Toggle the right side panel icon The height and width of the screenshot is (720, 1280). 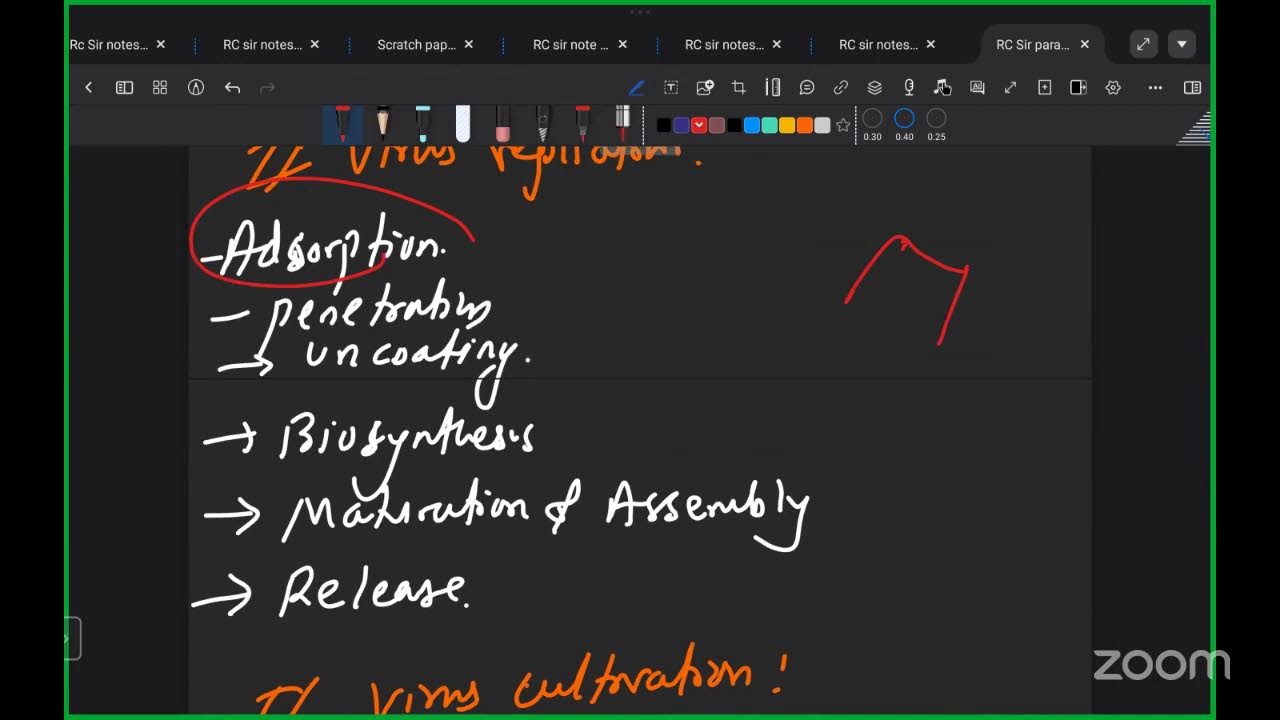click(1192, 88)
